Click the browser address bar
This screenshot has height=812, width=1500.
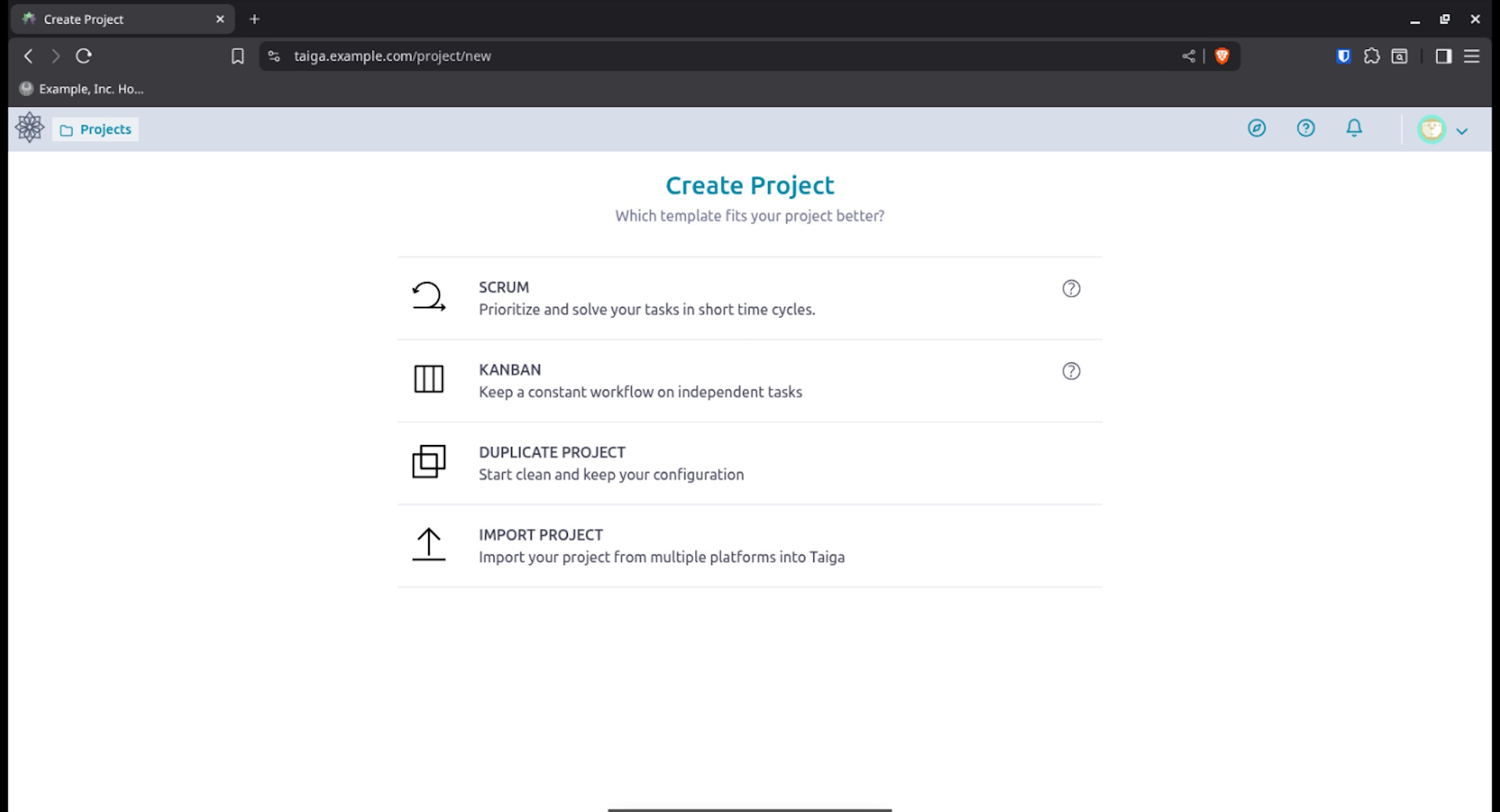pos(703,56)
